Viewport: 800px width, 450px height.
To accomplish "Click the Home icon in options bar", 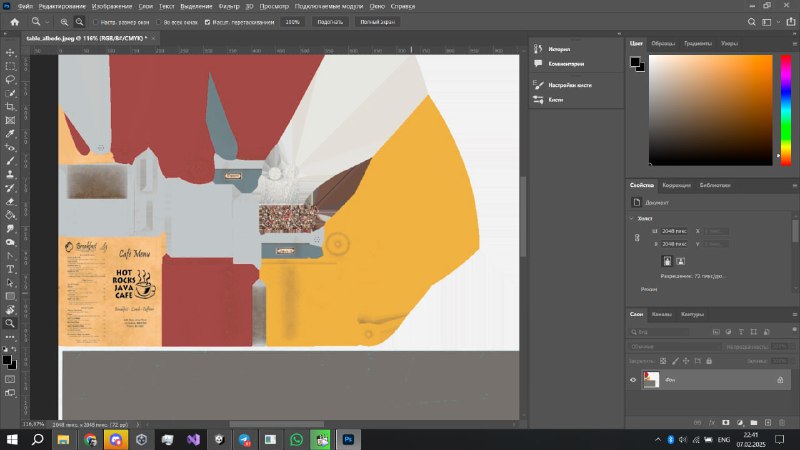I will coord(15,22).
